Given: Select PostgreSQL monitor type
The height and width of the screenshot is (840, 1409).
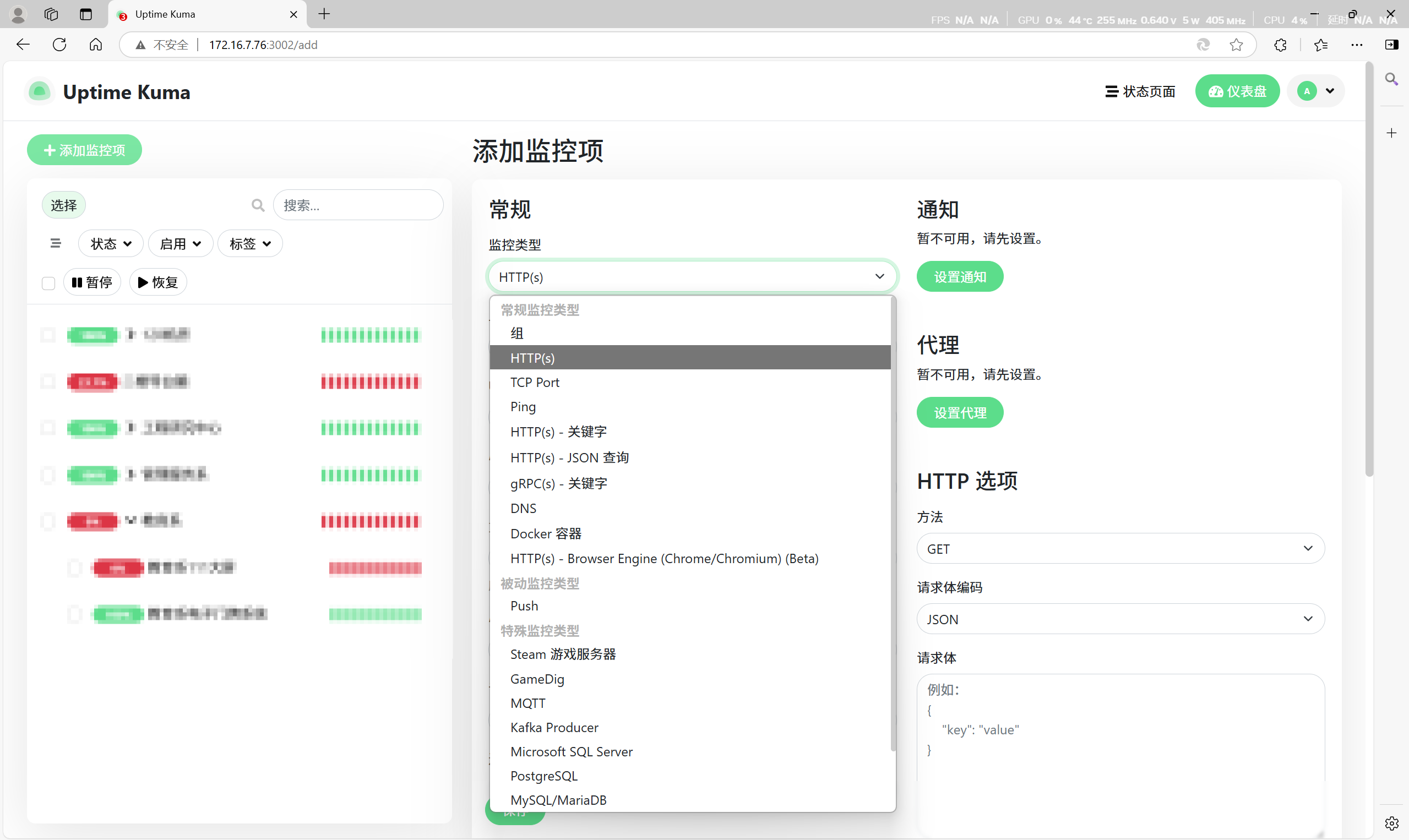Looking at the screenshot, I should click(x=690, y=776).
